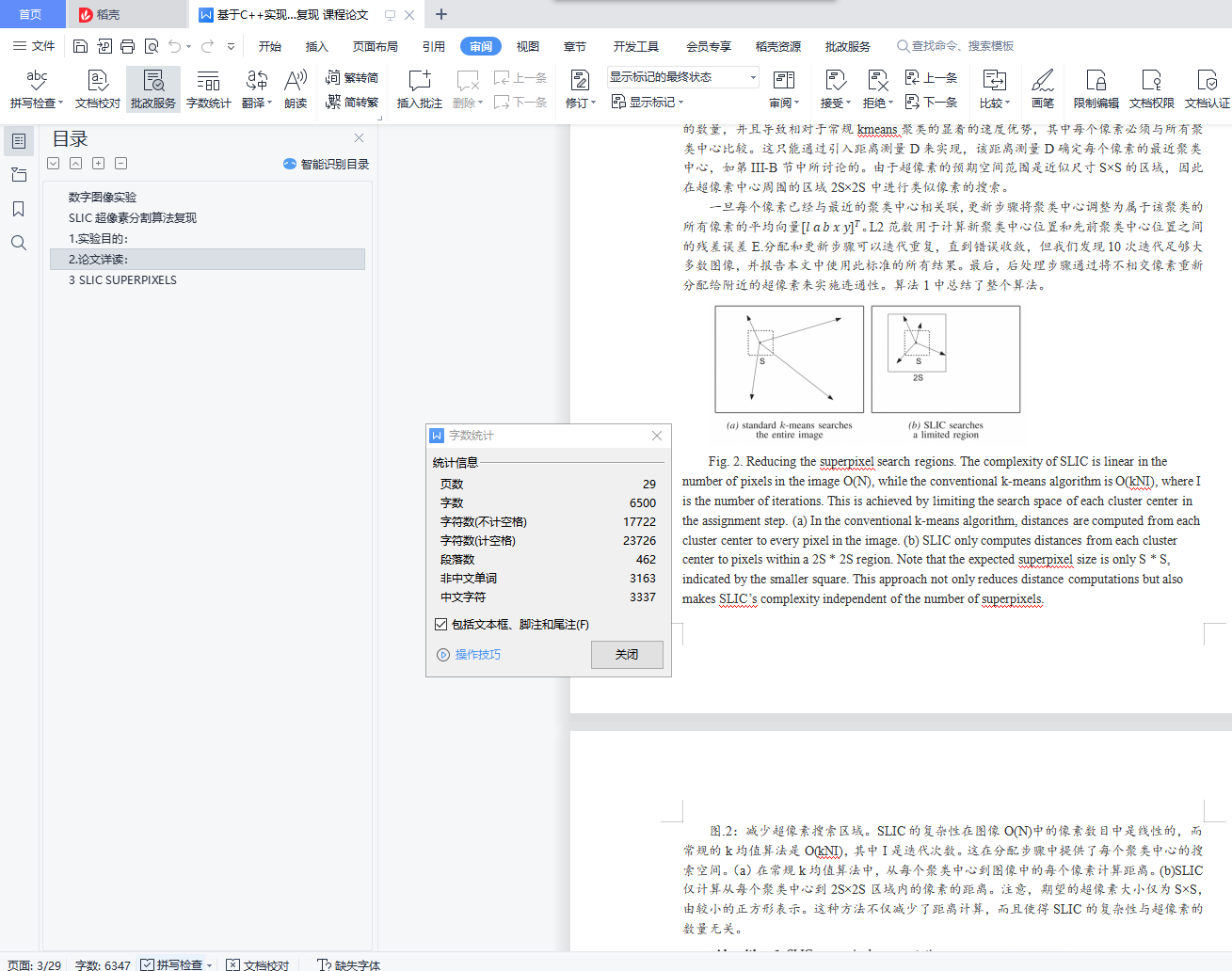Run 拼写检查 spell check tool
This screenshot has width=1232, height=971.
(37, 89)
